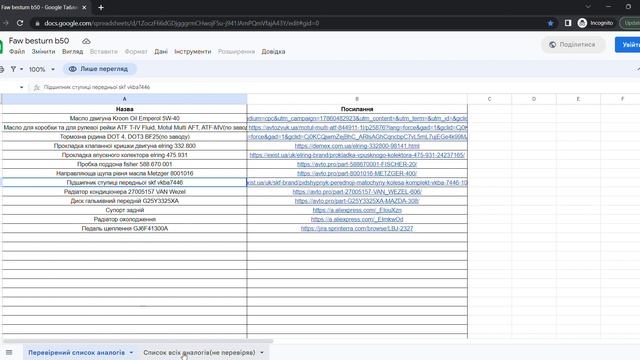Open the exist.ua elring 475.931 link

[x=357, y=155]
